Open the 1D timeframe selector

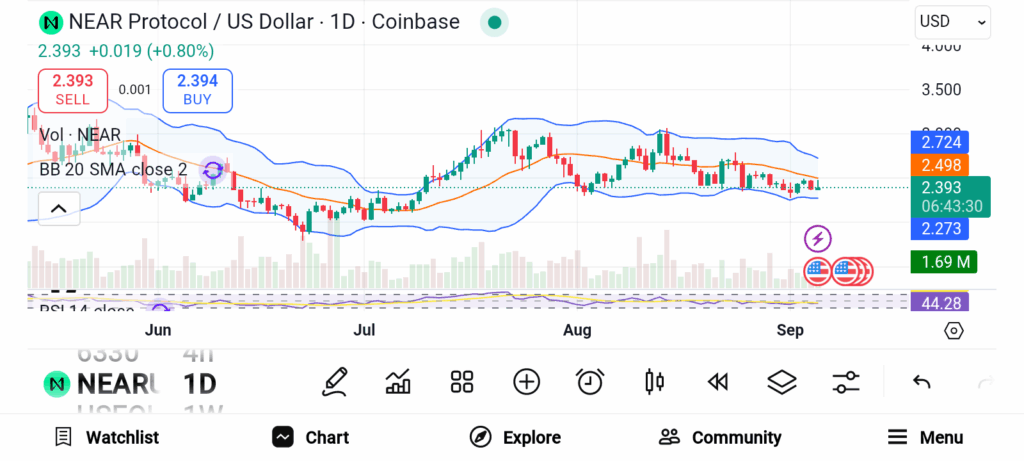[x=200, y=385]
